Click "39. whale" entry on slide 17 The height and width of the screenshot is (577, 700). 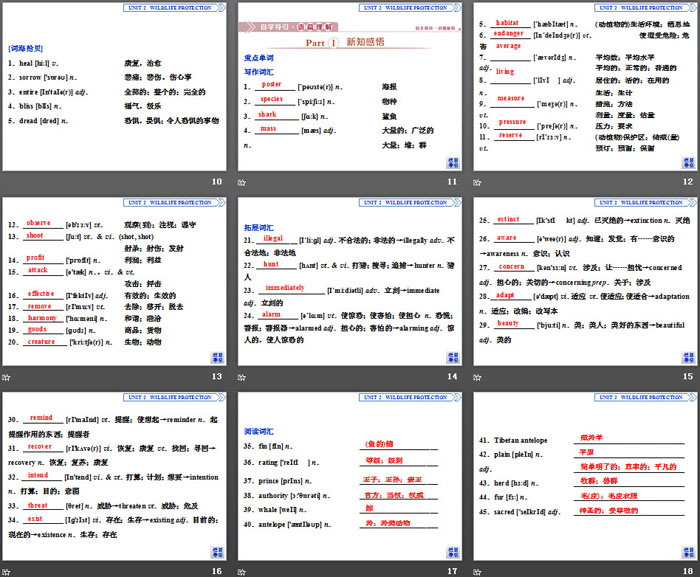point(275,509)
